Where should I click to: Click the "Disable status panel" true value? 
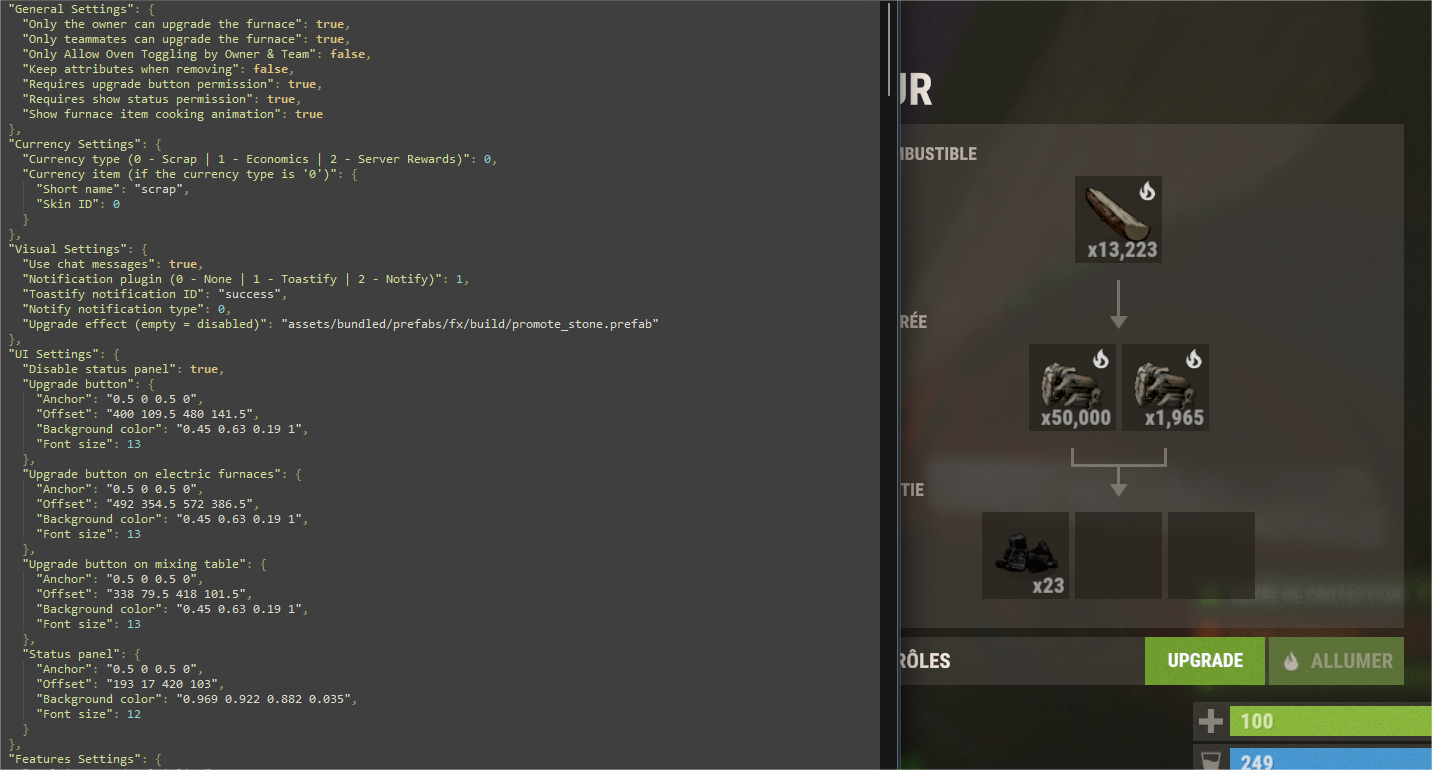203,369
